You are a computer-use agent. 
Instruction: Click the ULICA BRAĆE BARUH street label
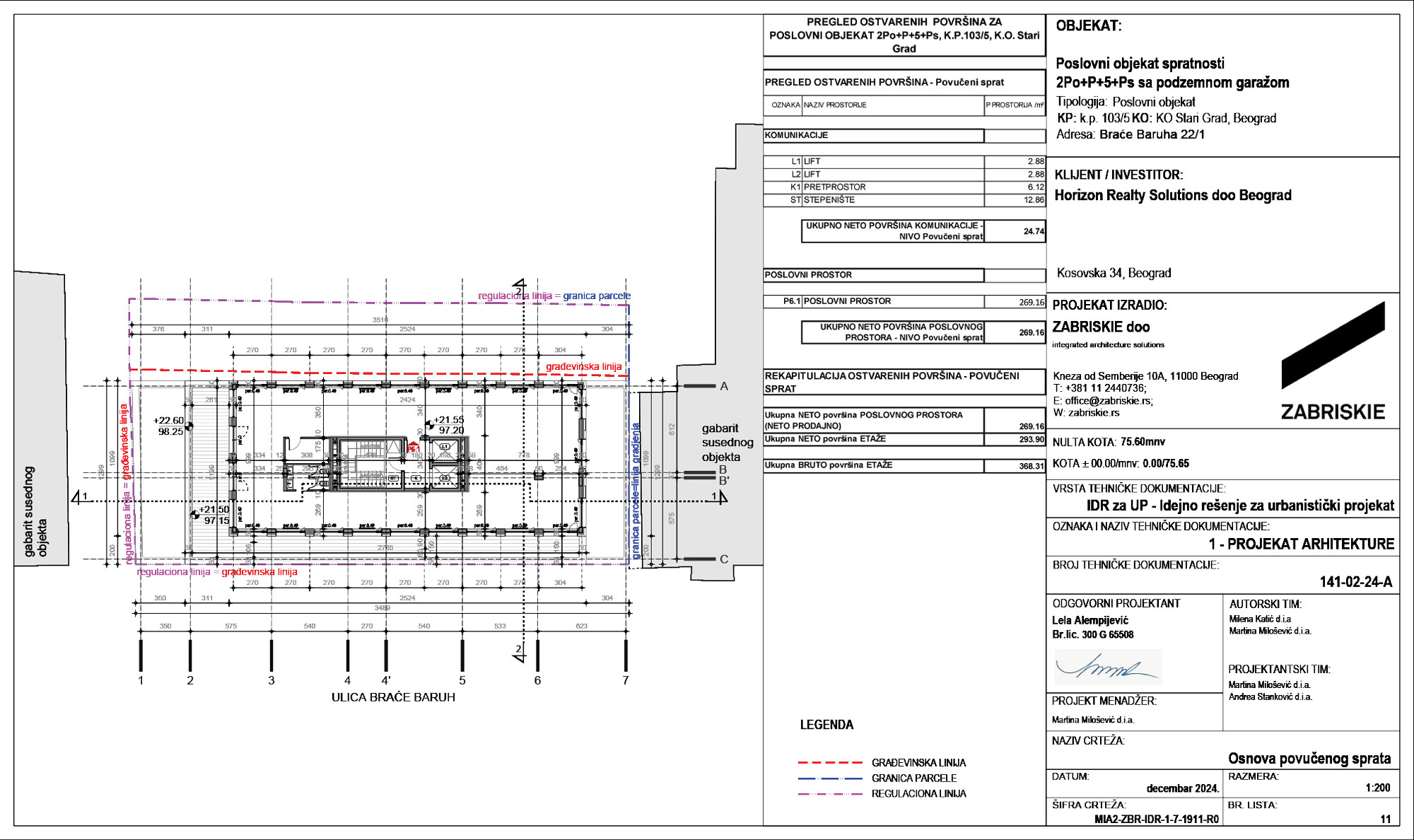(393, 697)
